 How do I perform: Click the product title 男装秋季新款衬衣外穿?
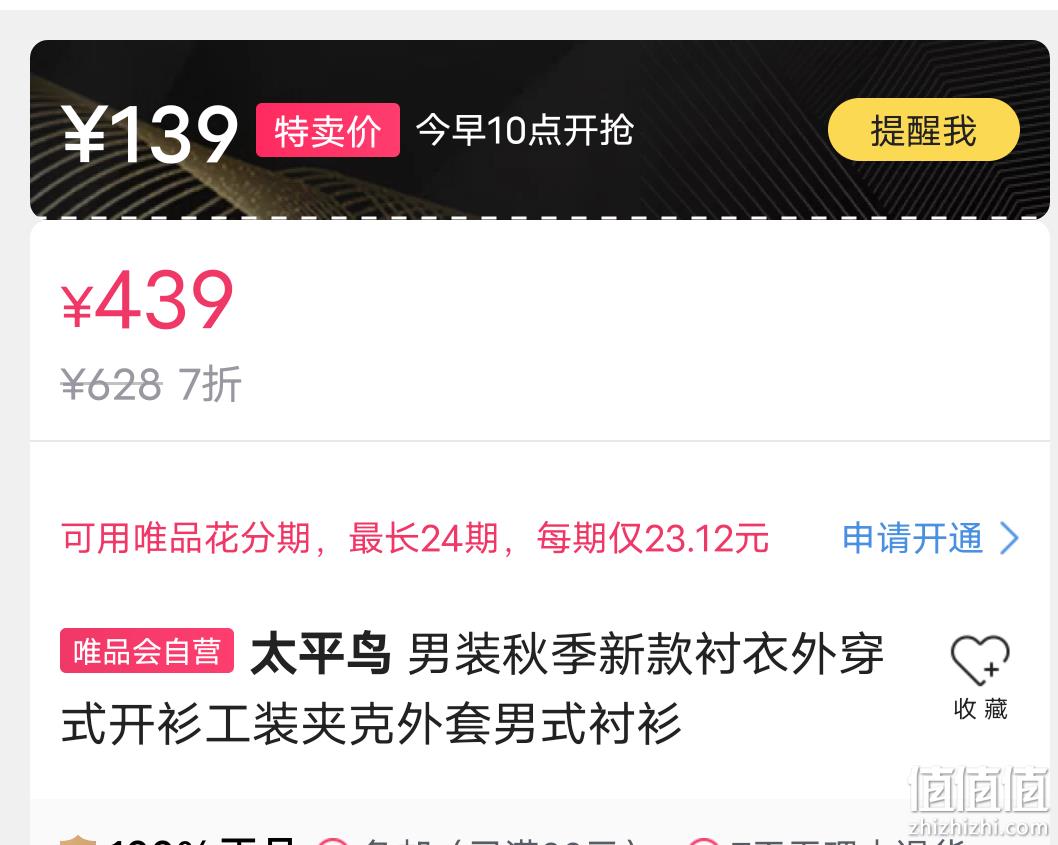click(x=646, y=654)
